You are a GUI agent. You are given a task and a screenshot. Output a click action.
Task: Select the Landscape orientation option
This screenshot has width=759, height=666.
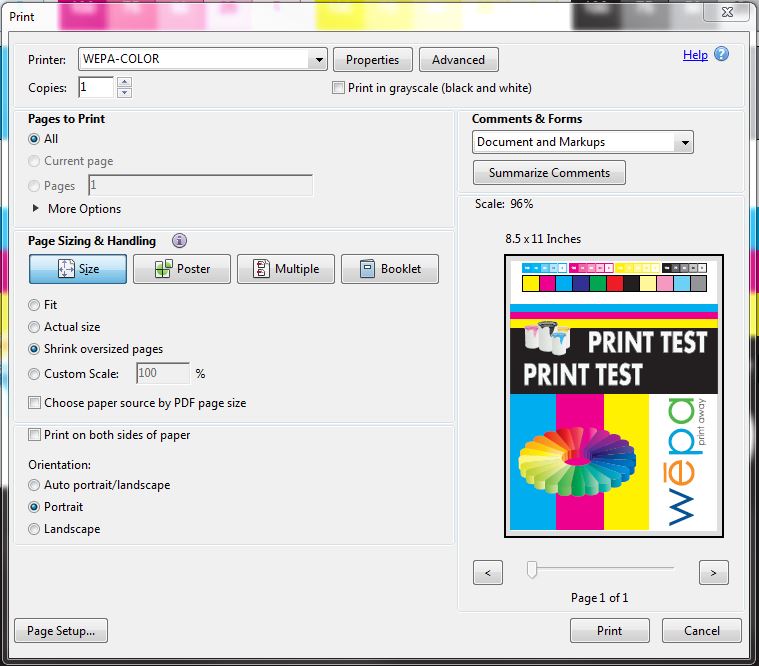pos(35,529)
